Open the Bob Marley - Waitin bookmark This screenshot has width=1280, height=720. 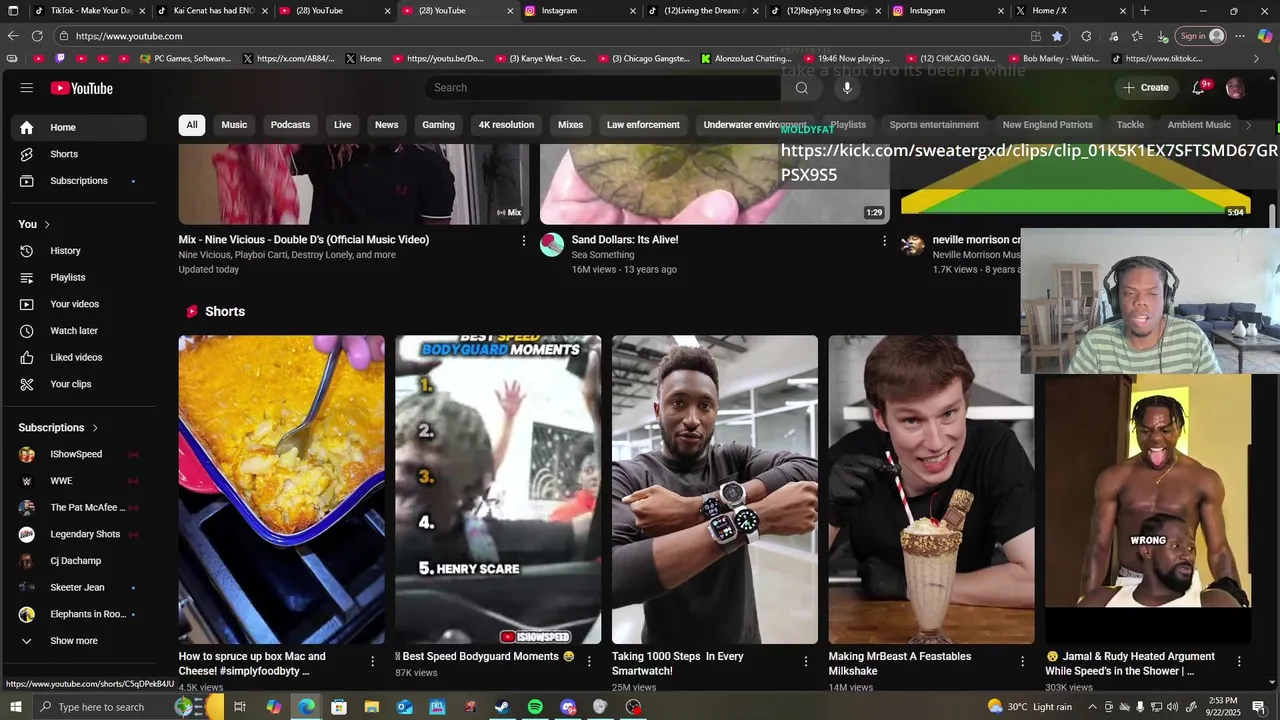[1053, 59]
